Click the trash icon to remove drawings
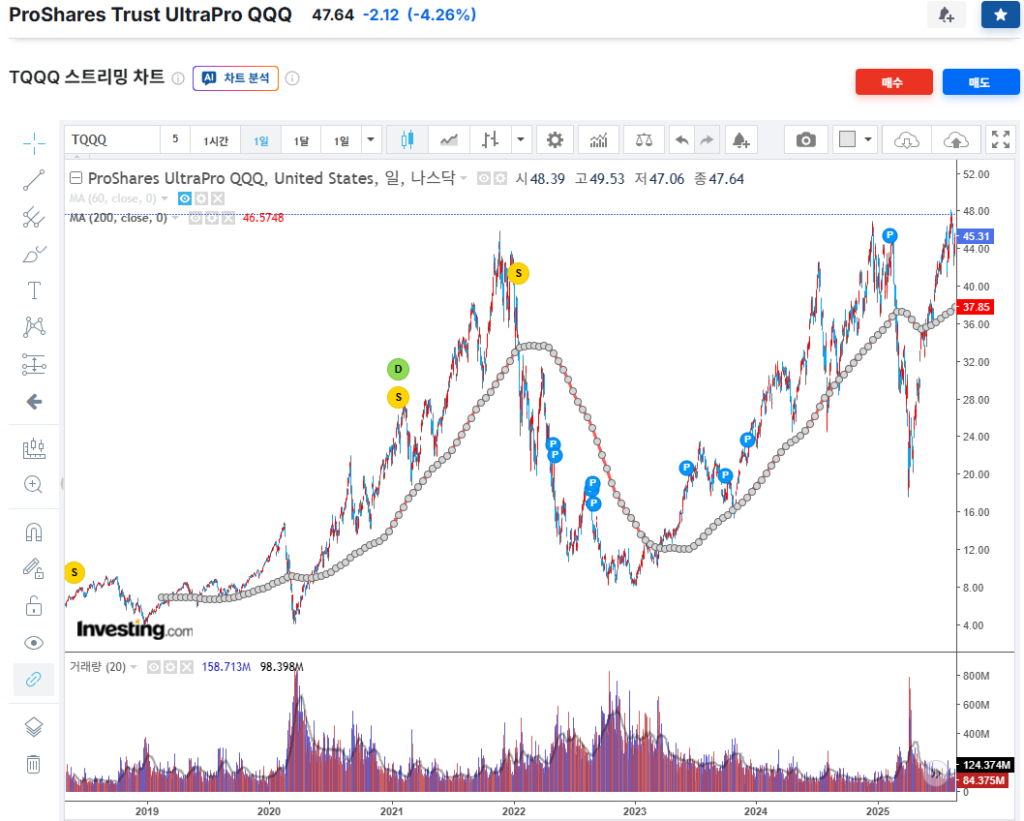The width and height of the screenshot is (1024, 821). pos(34,765)
